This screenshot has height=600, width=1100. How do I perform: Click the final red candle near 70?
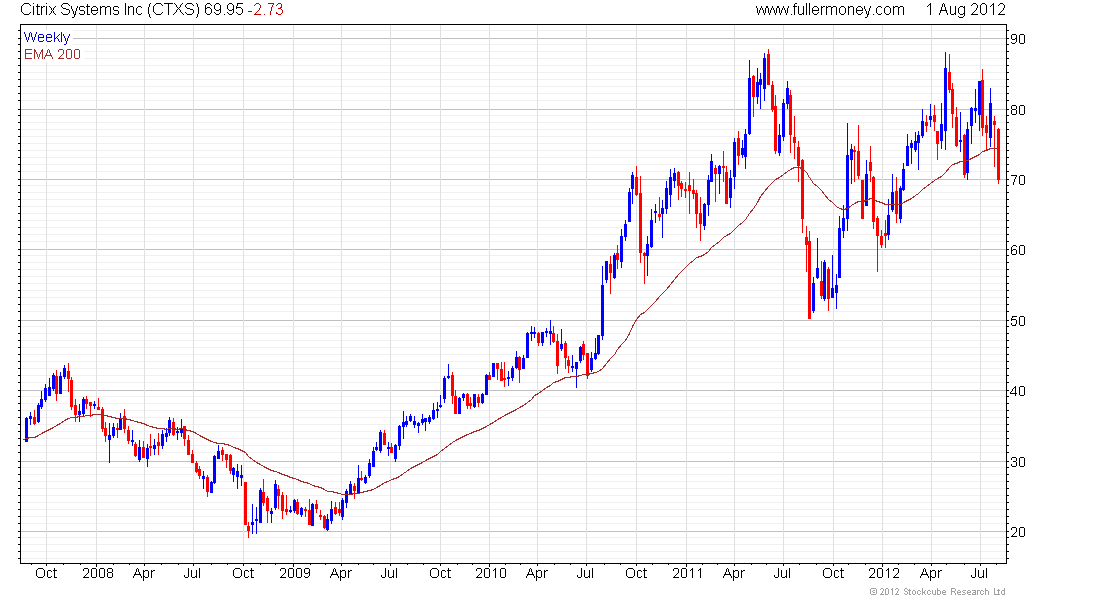pos(998,155)
